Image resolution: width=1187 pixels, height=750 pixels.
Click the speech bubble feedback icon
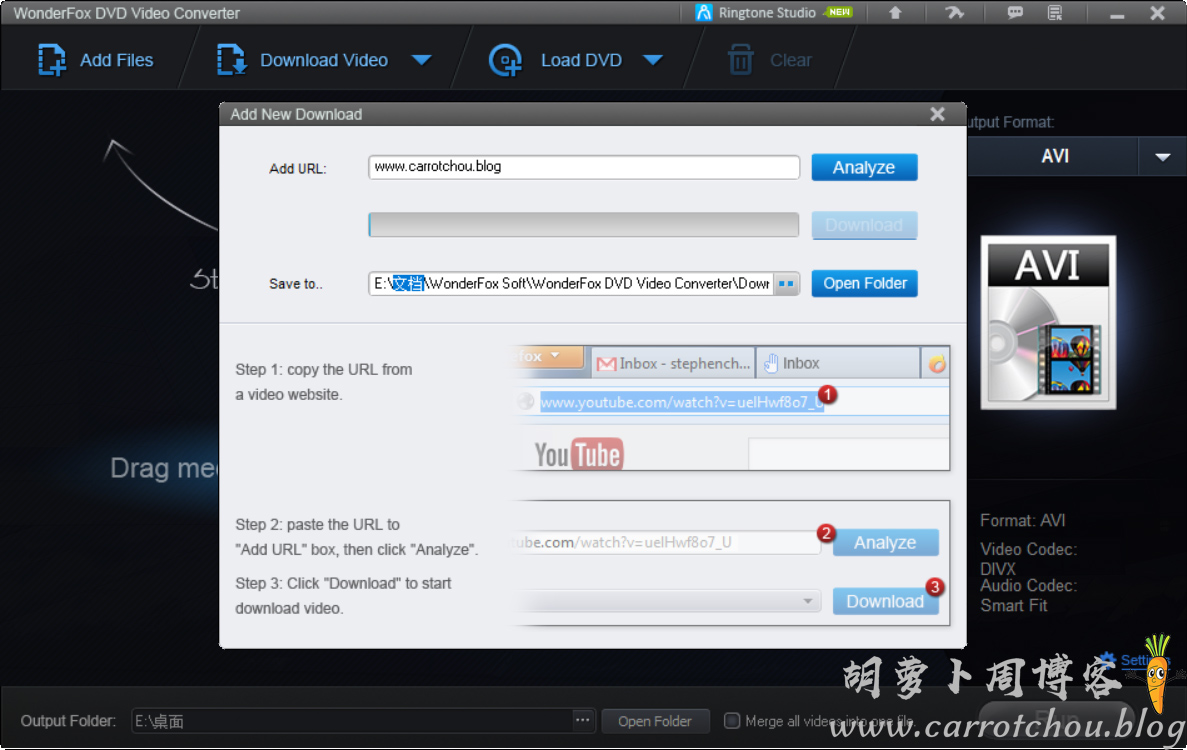click(x=1014, y=13)
